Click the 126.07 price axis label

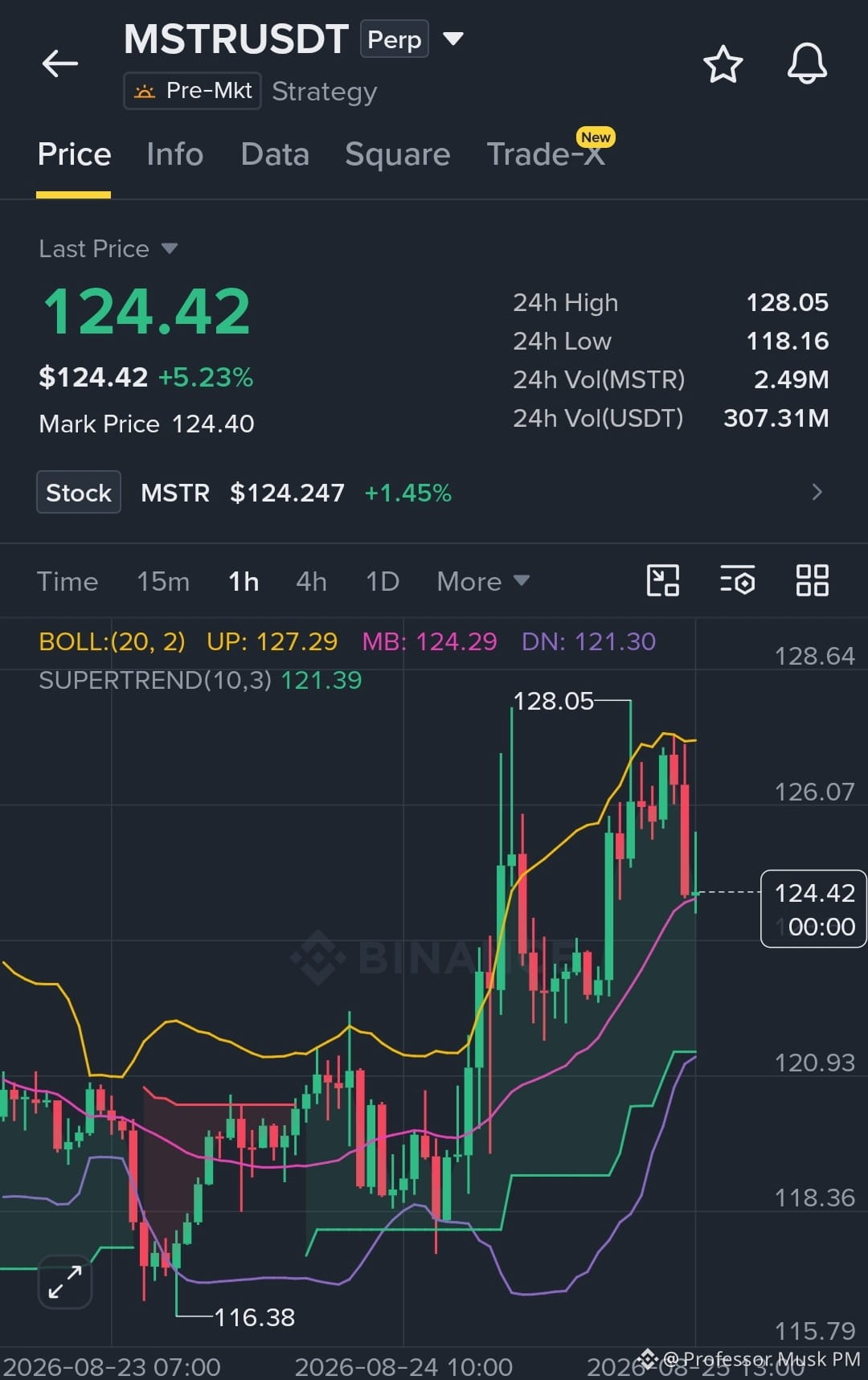click(x=814, y=792)
